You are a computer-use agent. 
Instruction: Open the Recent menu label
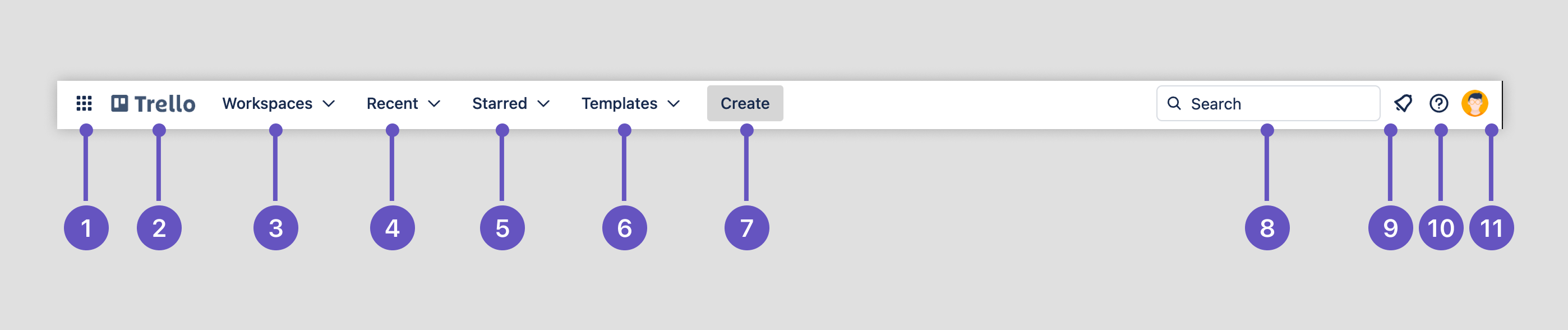pos(392,103)
